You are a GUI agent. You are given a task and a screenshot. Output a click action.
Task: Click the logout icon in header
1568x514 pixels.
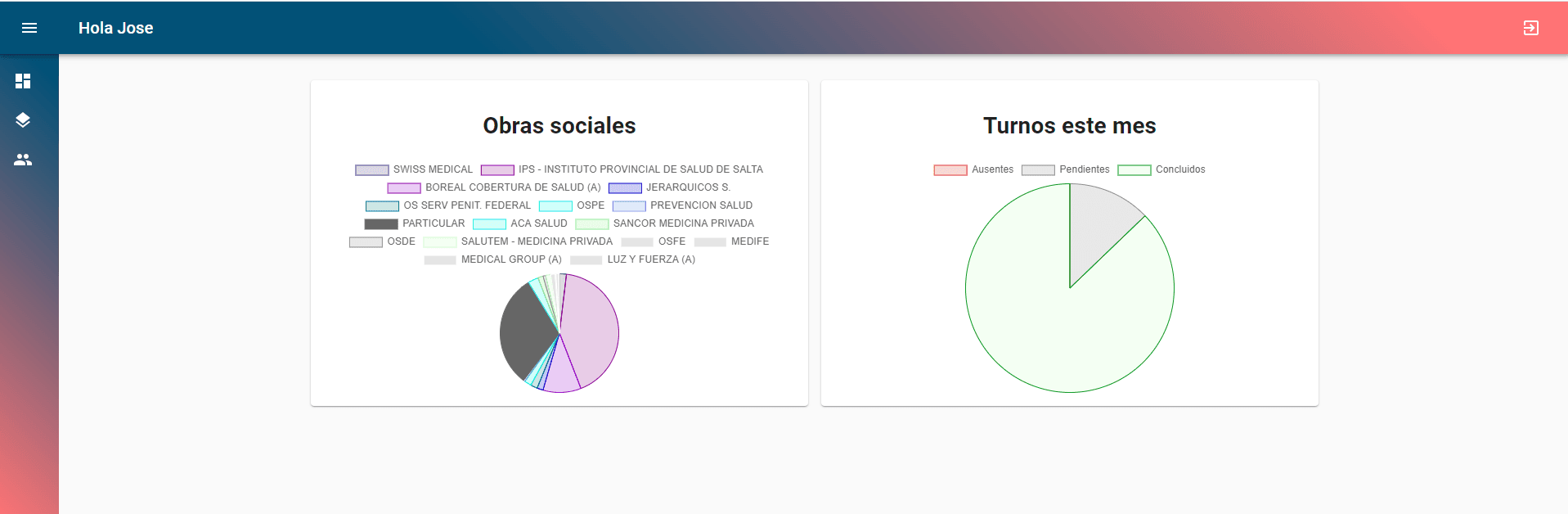1530,28
